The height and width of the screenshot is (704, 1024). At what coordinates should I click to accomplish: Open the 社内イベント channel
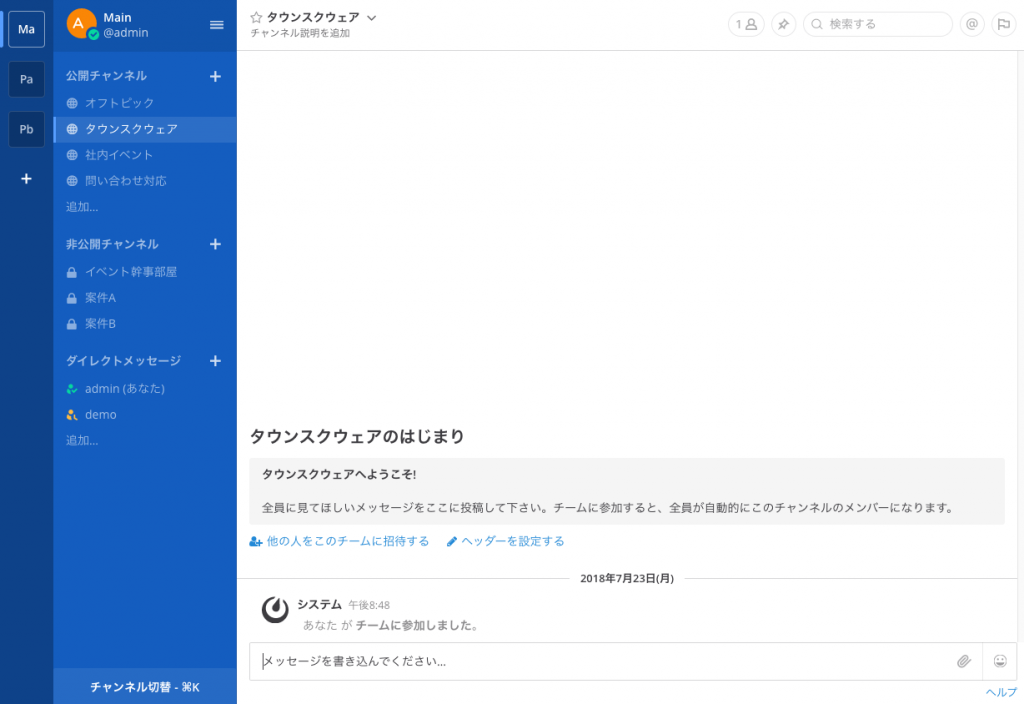click(119, 155)
